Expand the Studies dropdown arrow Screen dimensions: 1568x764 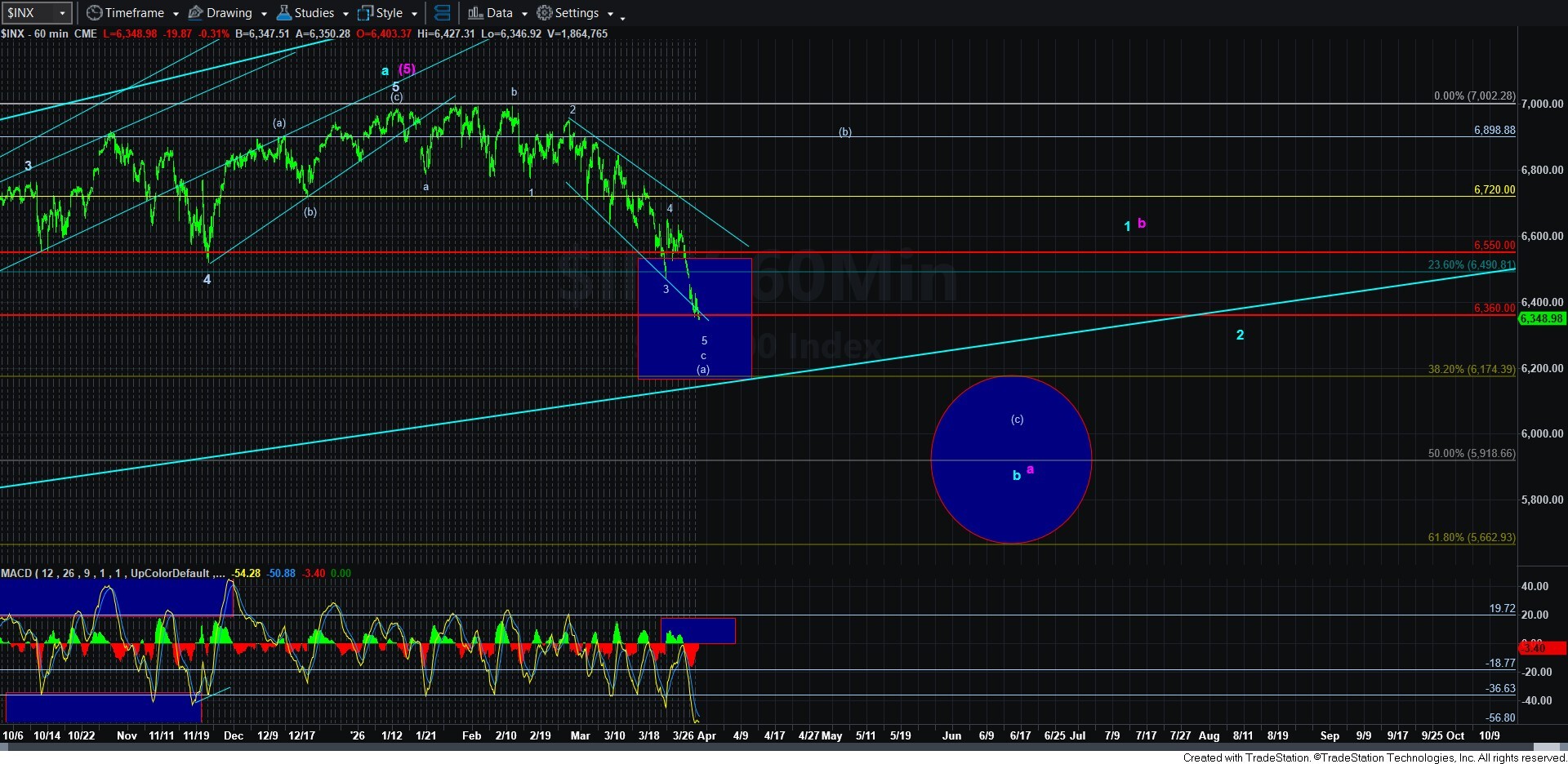pyautogui.click(x=345, y=14)
